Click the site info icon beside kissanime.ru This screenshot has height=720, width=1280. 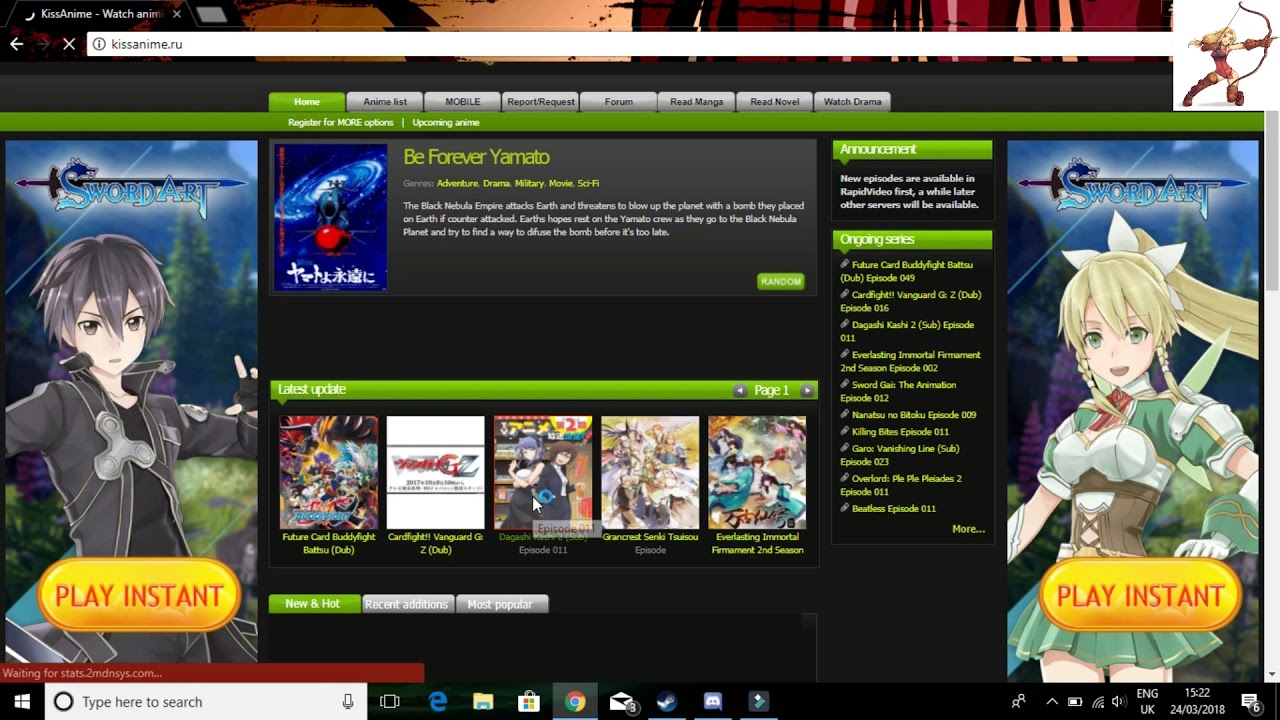coord(99,44)
